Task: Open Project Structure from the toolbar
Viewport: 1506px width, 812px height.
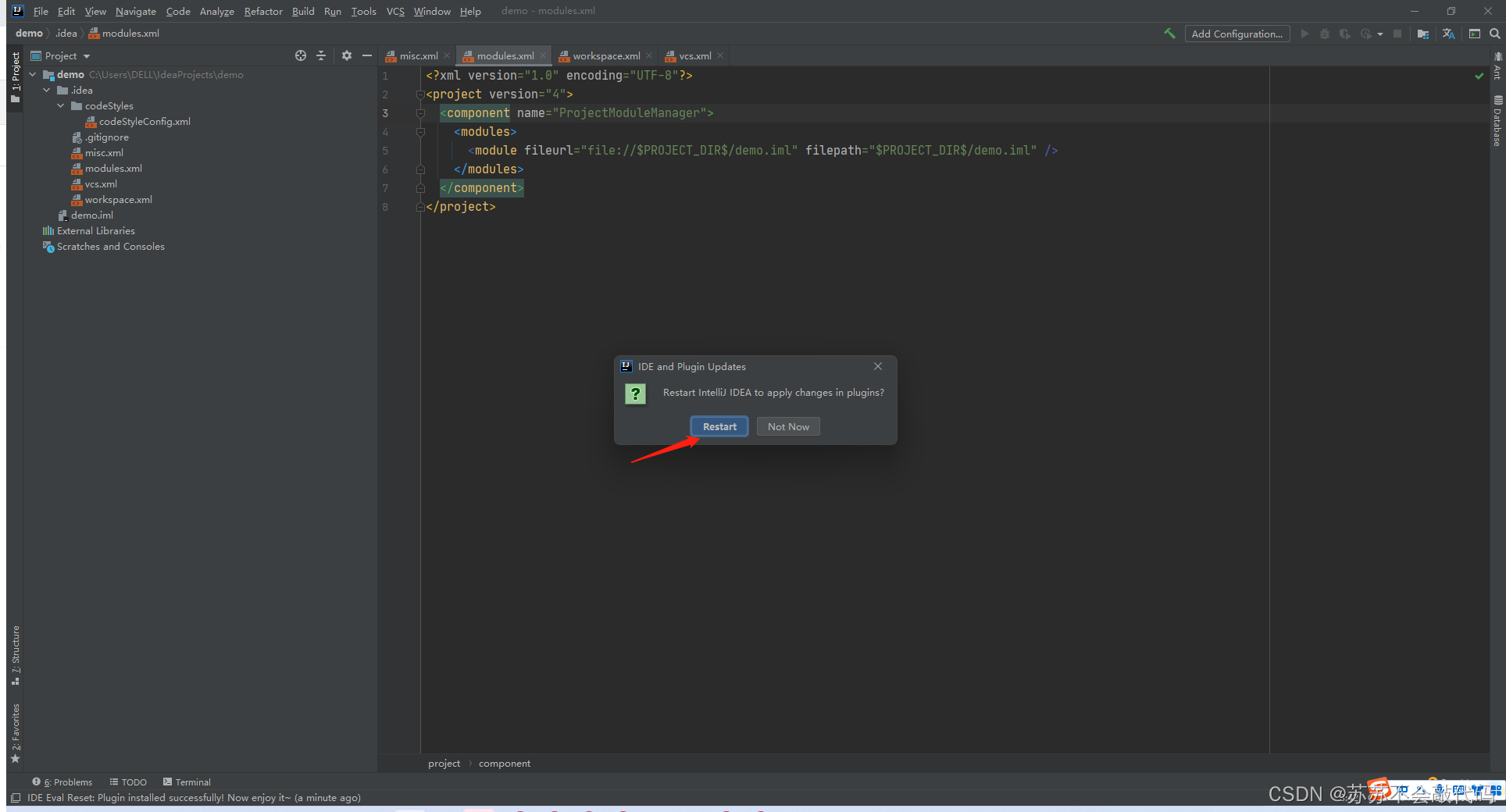Action: point(1423,34)
